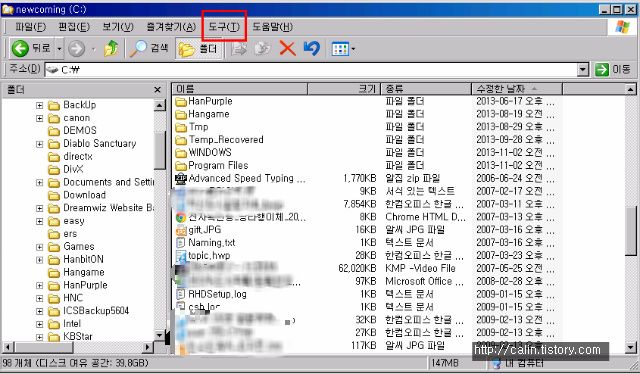Image resolution: width=640 pixels, height=374 pixels.
Task: Click the 62,020KB size cell
Action: [357, 269]
